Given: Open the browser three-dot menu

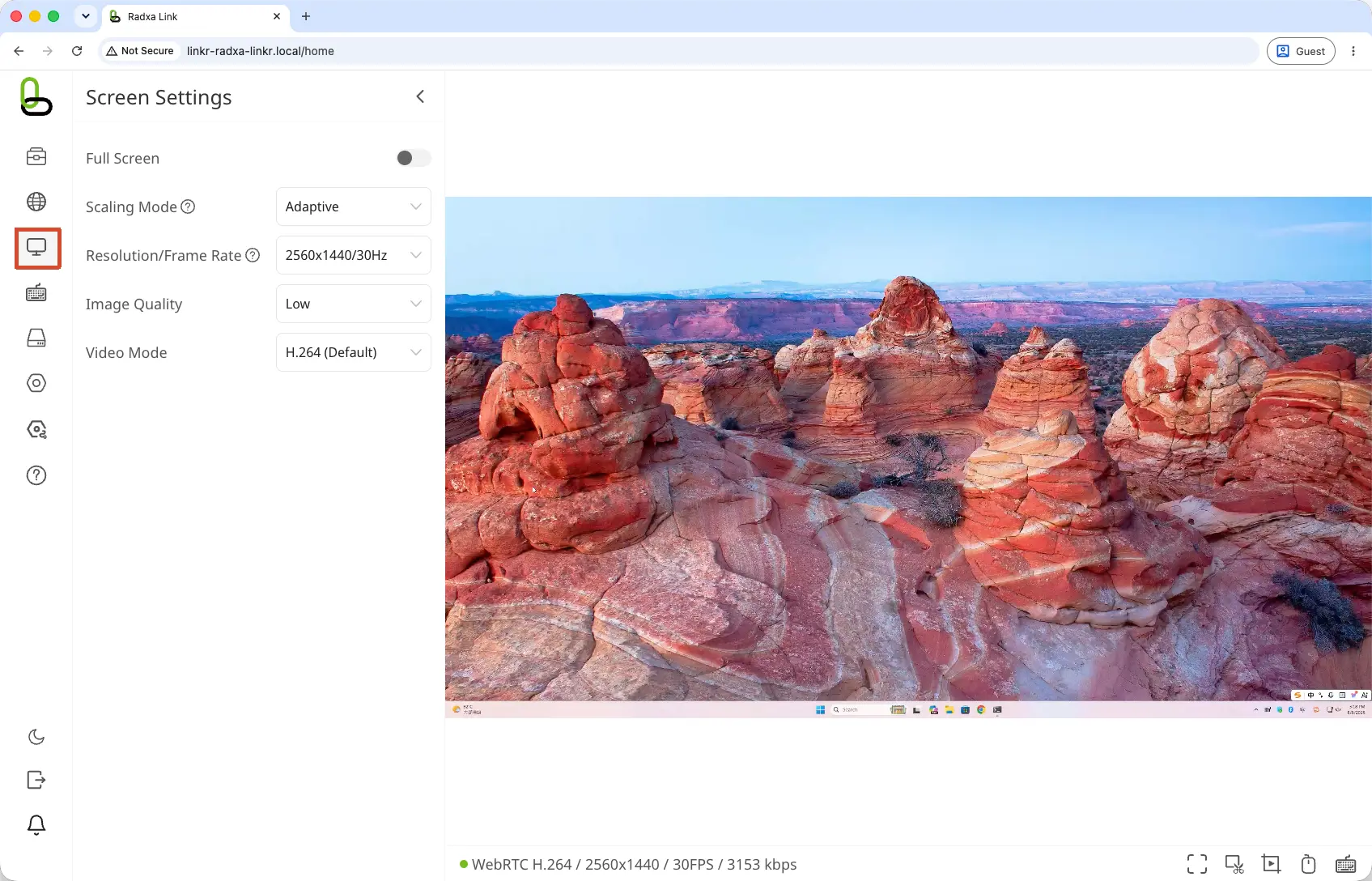Looking at the screenshot, I should point(1353,51).
